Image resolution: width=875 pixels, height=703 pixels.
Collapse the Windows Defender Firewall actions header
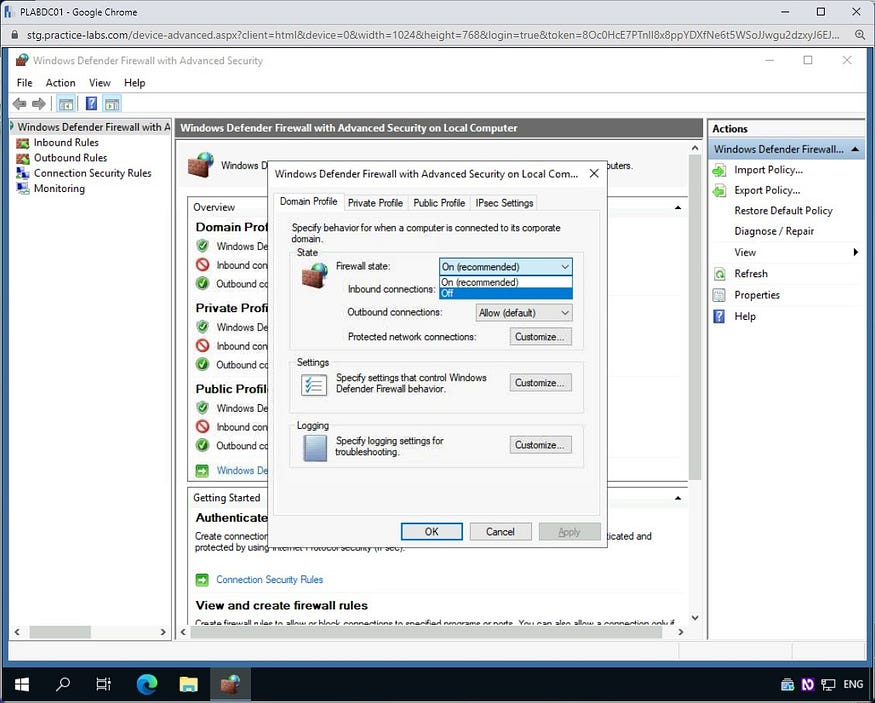(x=854, y=150)
